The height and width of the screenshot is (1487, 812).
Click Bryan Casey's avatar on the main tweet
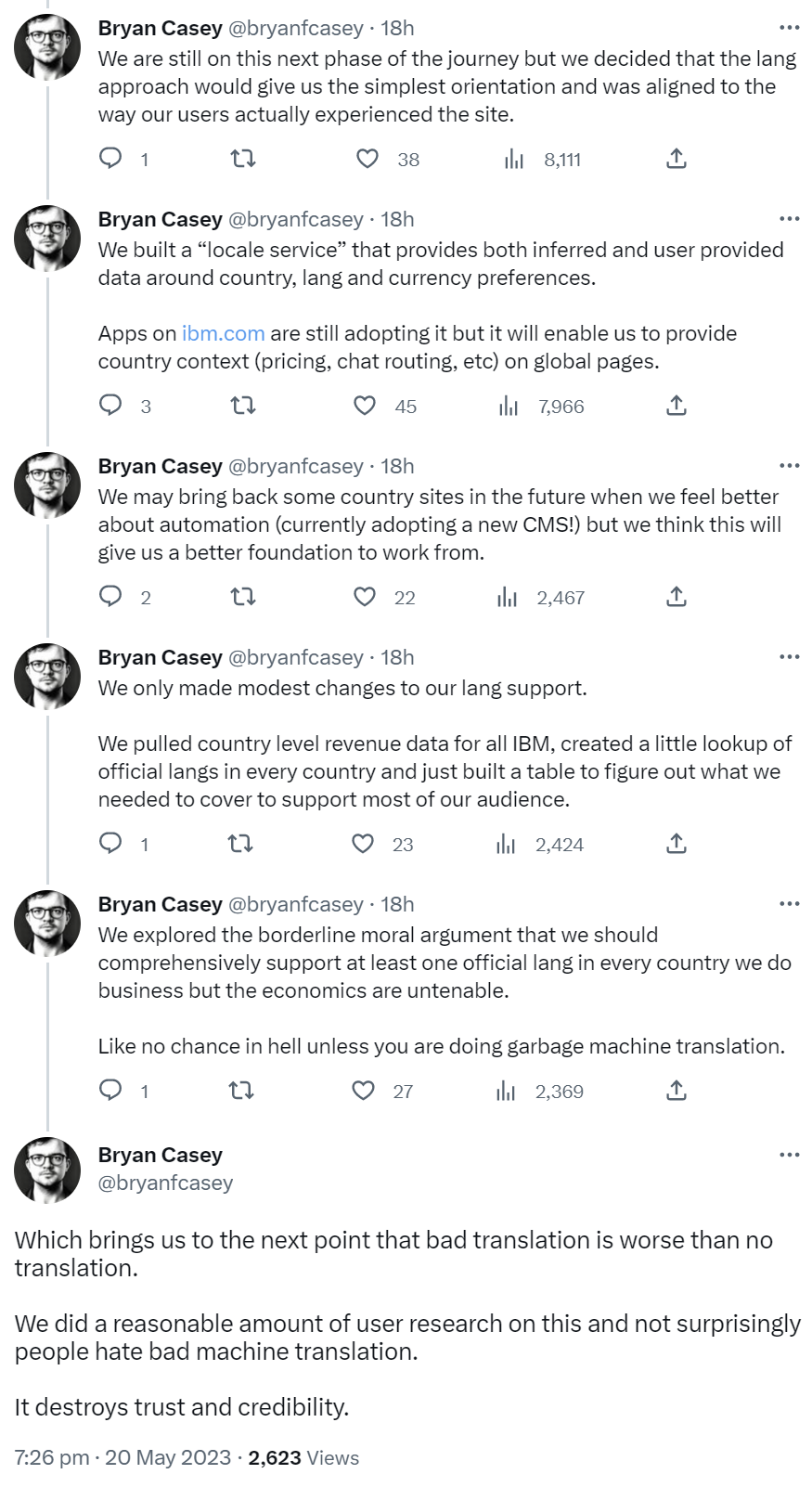tap(47, 1170)
